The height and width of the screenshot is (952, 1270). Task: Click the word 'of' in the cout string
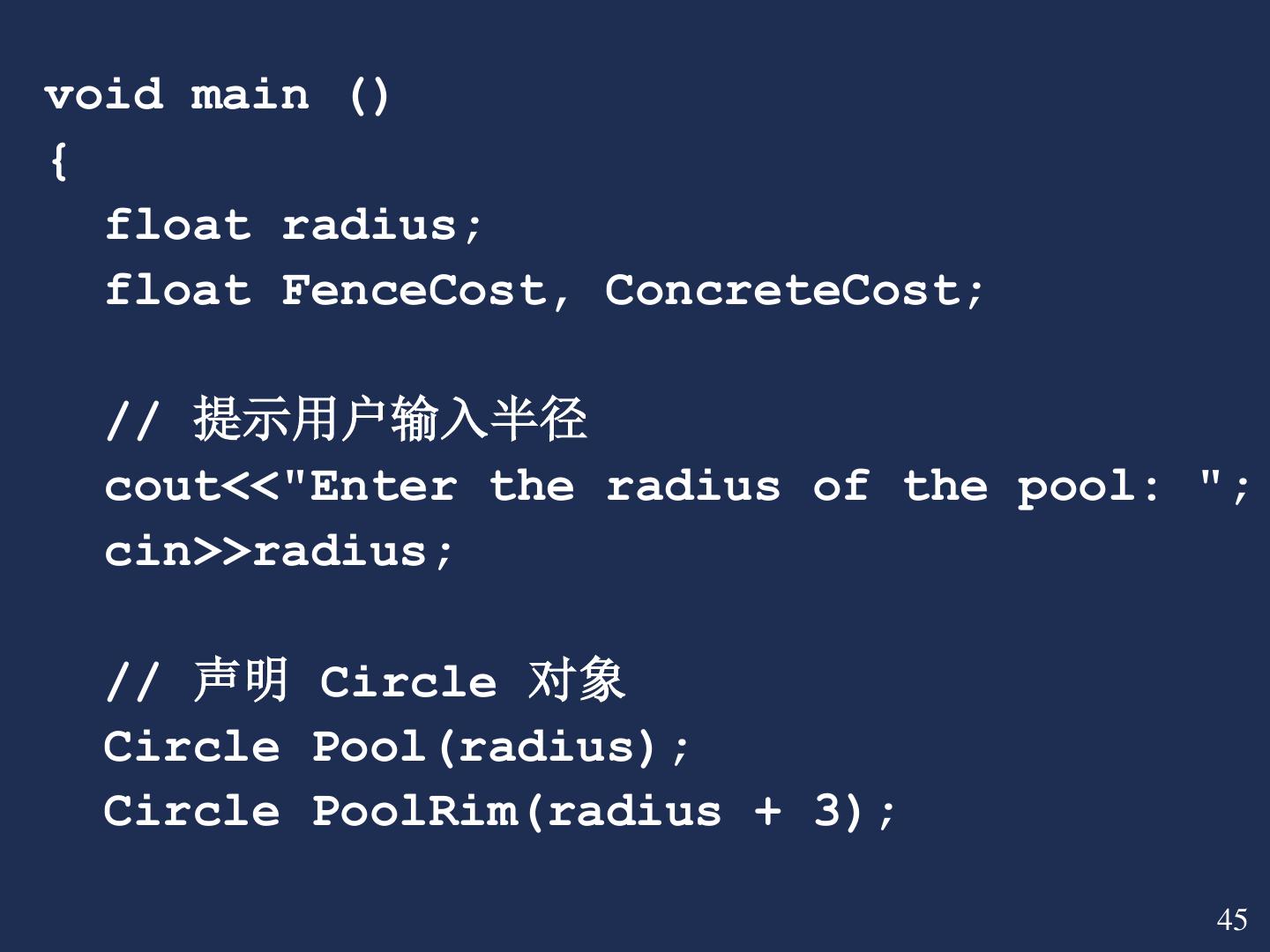point(840,486)
